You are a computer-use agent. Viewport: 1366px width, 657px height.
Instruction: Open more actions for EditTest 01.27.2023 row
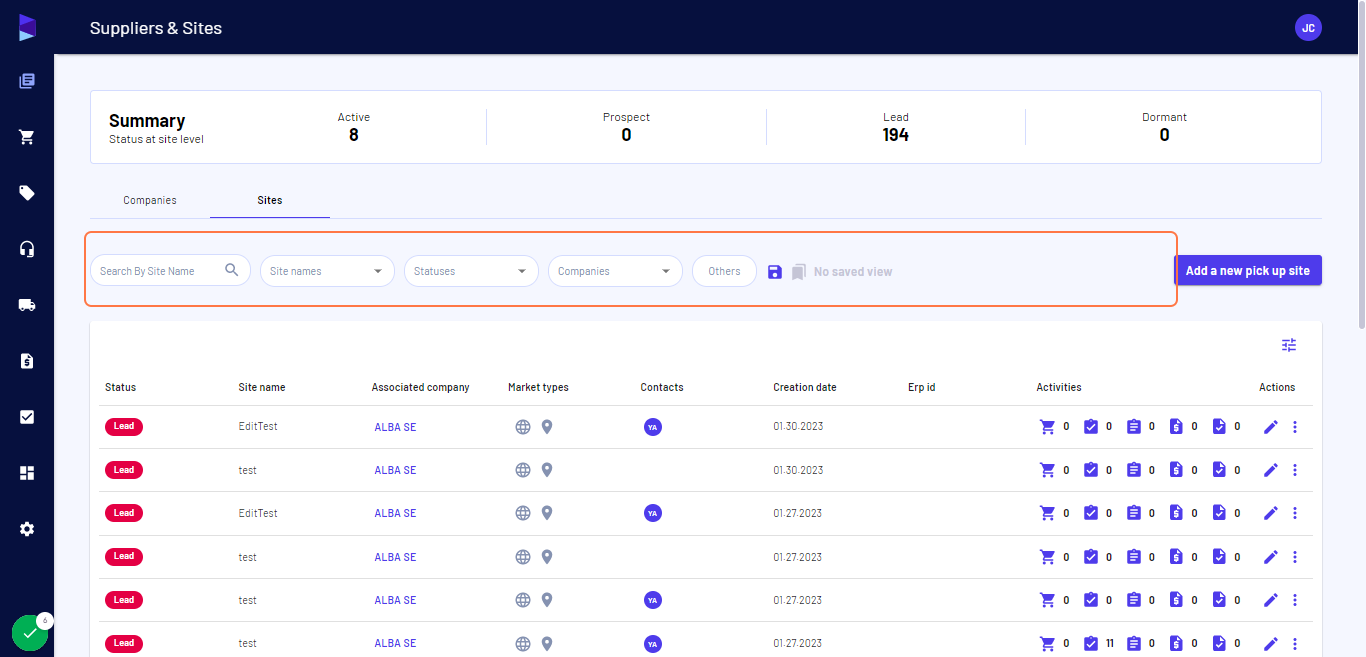click(1295, 513)
